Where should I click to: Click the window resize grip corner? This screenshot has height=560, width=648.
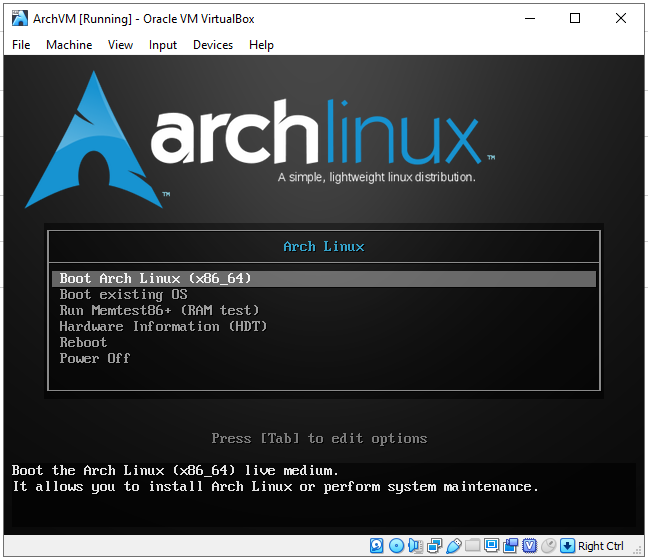coord(636,550)
